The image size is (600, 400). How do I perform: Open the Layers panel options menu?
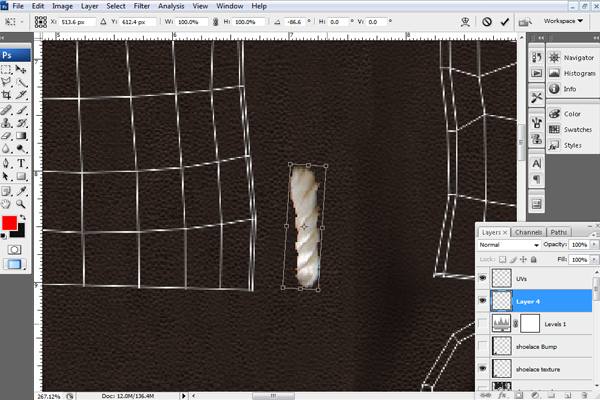click(594, 234)
